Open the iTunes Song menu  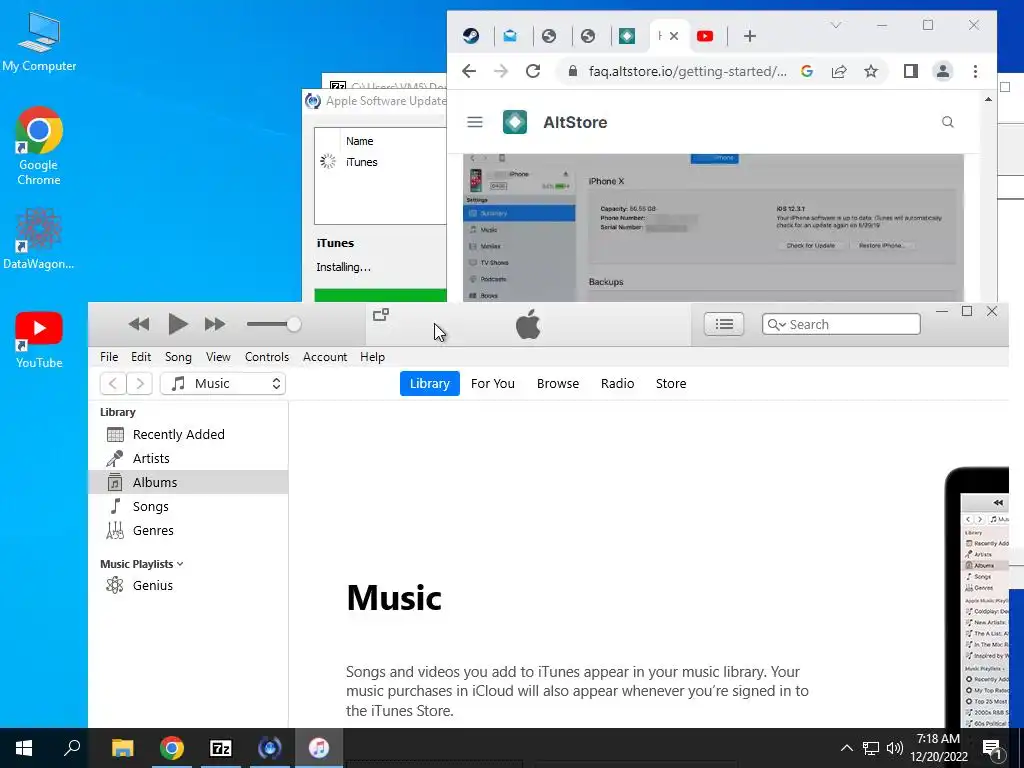coord(178,357)
